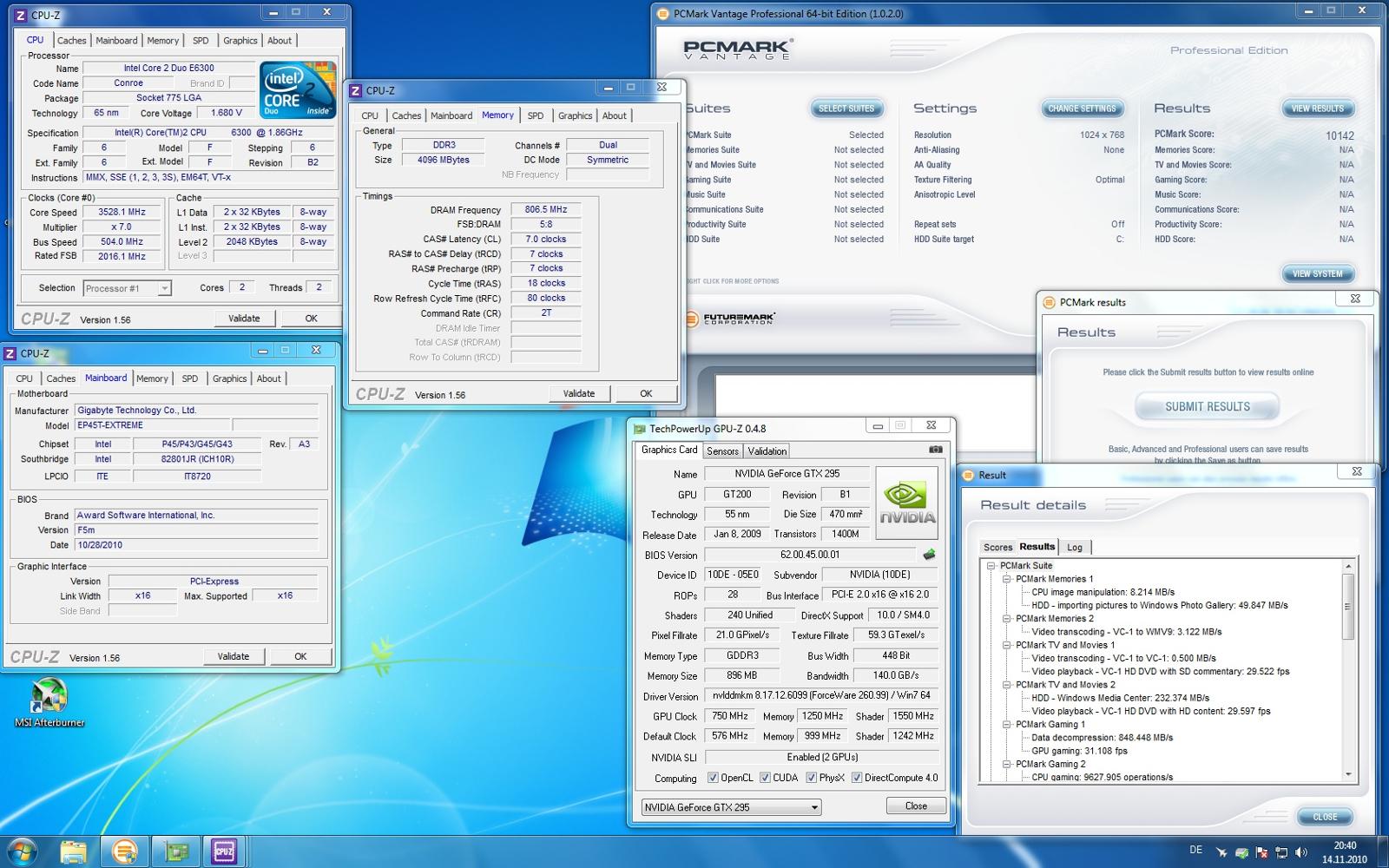The width and height of the screenshot is (1389, 868).
Task: Switch to the Validation tab in GPU-Z
Action: 767,450
